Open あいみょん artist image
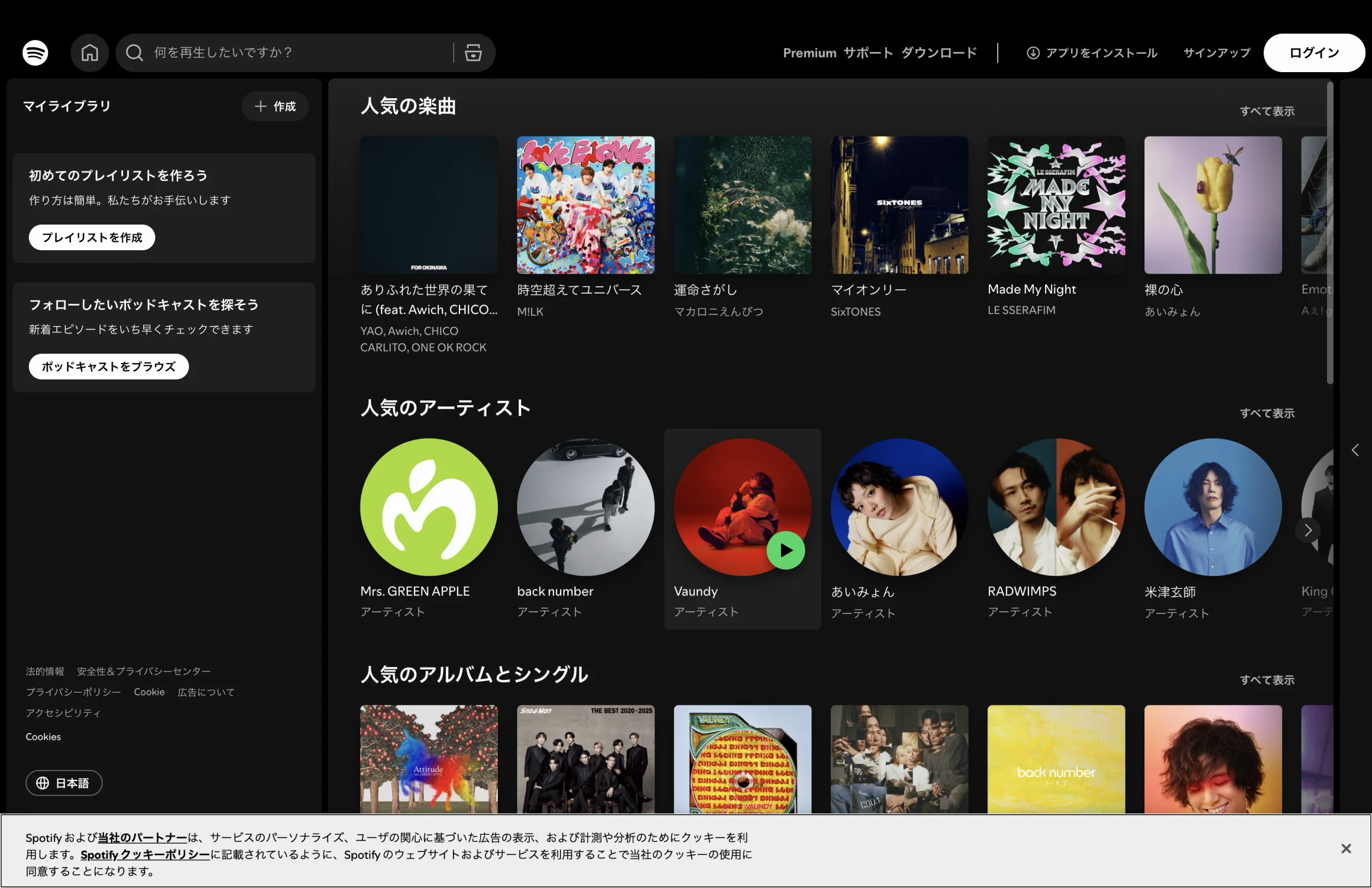The image size is (1372, 888). [x=899, y=507]
